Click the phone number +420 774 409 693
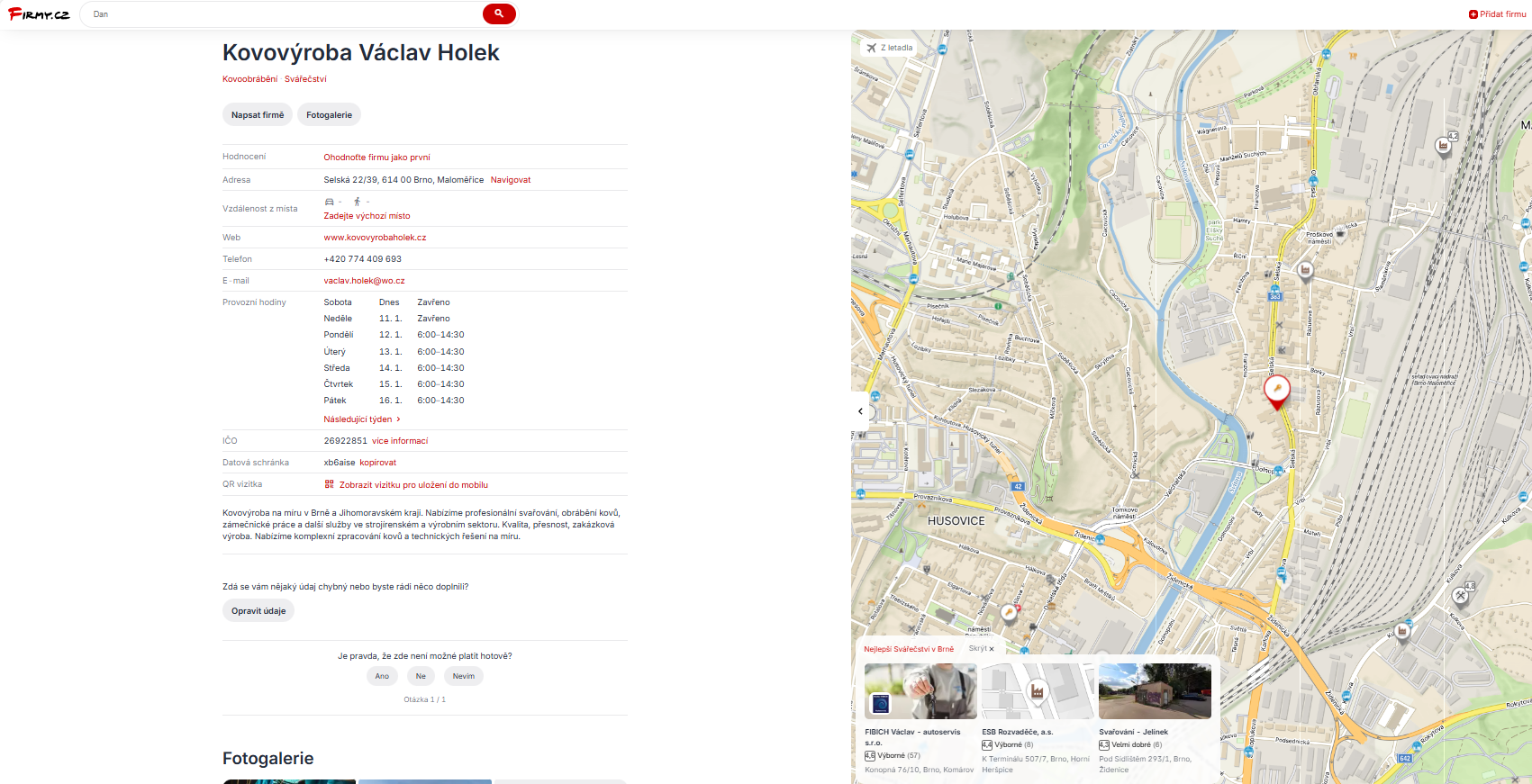This screenshot has height=784, width=1532. click(x=363, y=259)
